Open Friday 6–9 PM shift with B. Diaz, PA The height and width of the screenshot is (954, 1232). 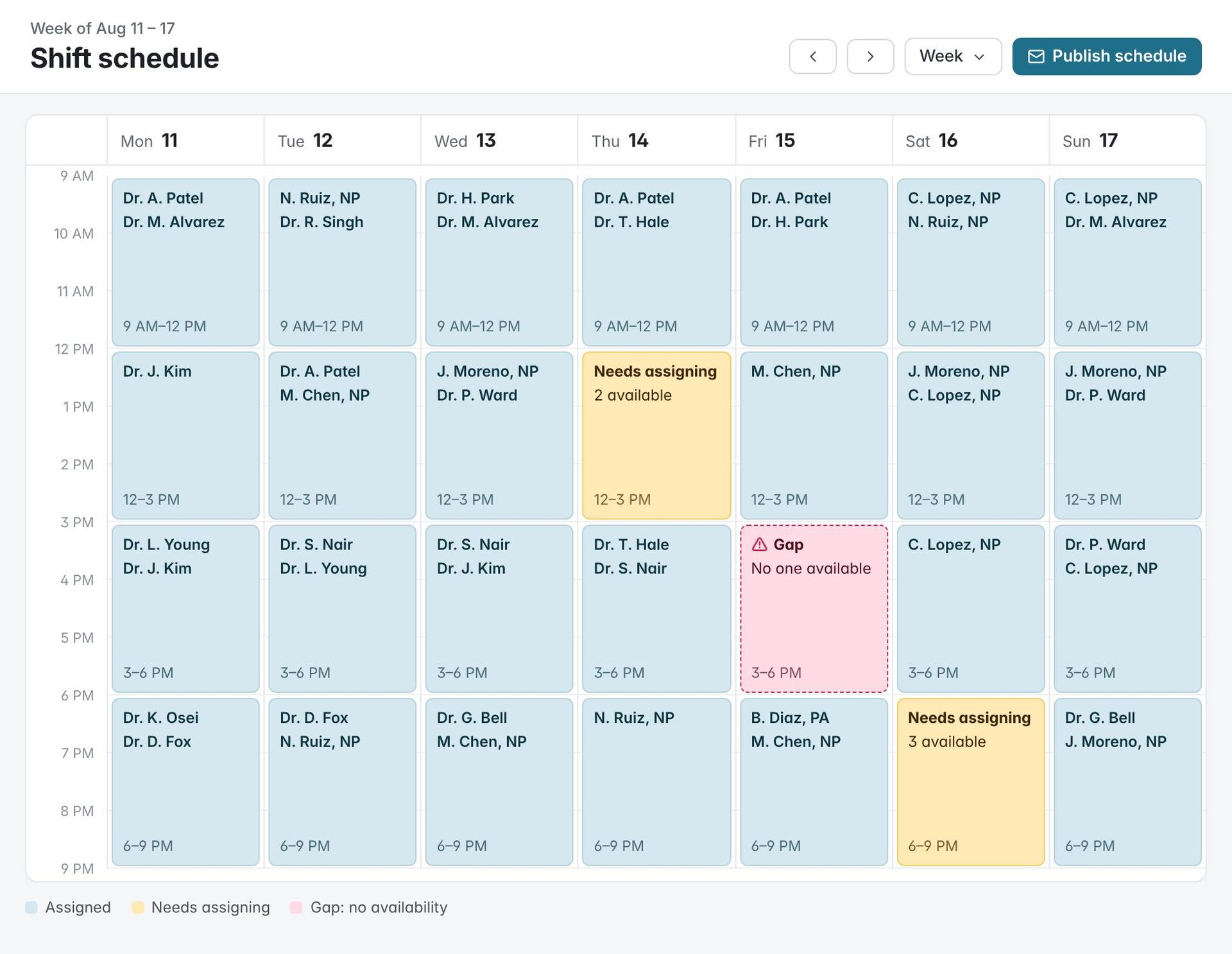click(814, 782)
